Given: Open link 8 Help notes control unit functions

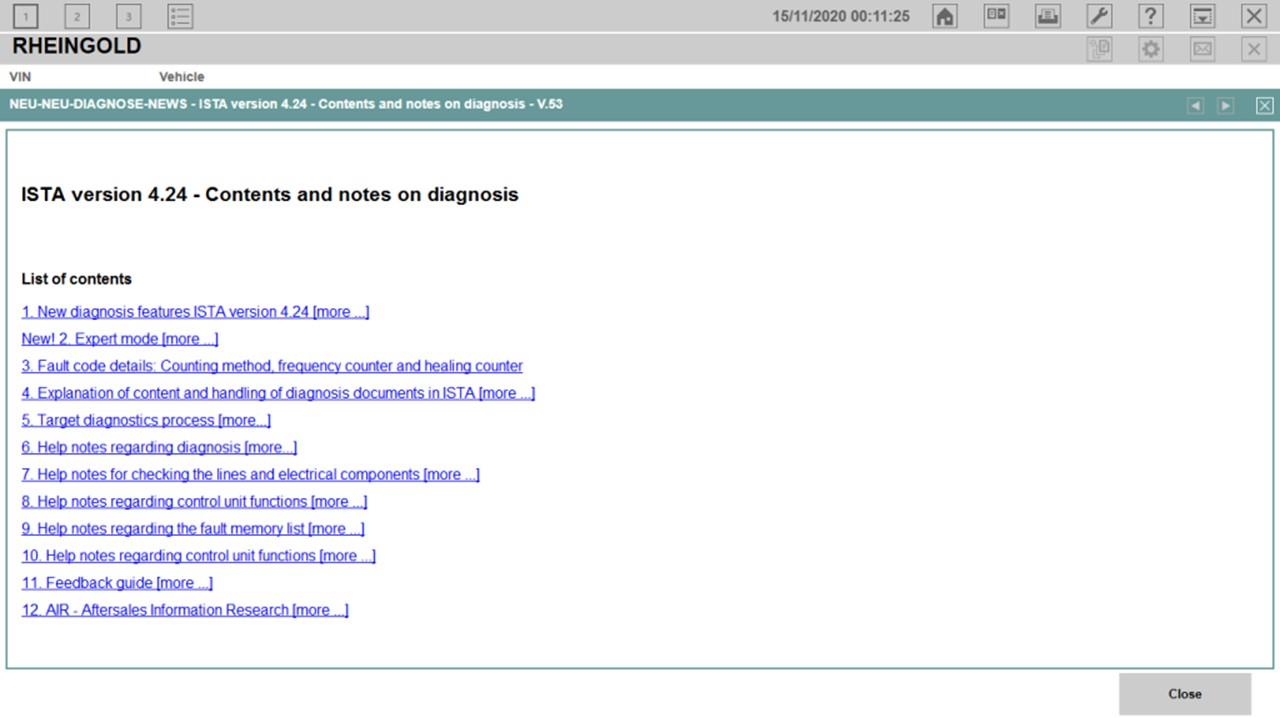Looking at the screenshot, I should click(x=194, y=501).
